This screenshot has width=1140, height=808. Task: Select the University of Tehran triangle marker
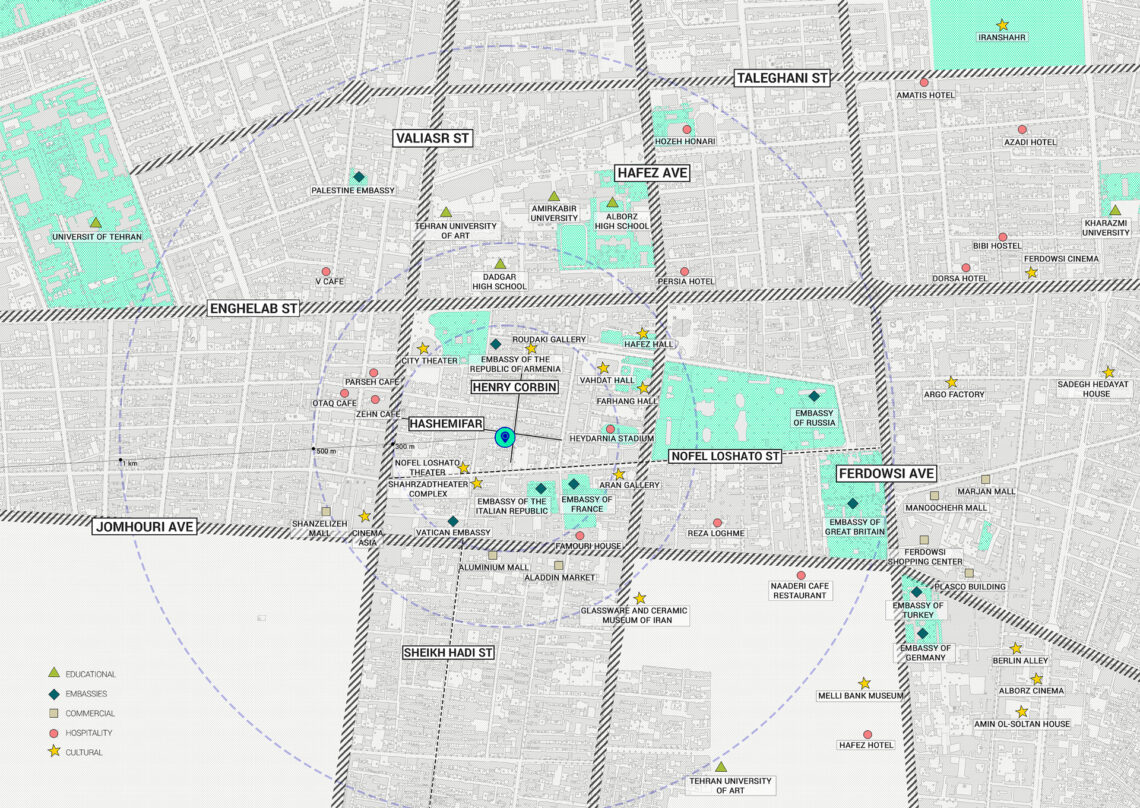[96, 223]
